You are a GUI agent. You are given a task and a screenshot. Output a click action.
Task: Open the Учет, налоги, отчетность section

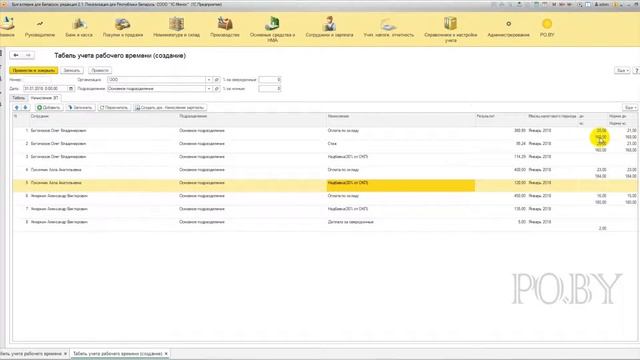tap(389, 28)
